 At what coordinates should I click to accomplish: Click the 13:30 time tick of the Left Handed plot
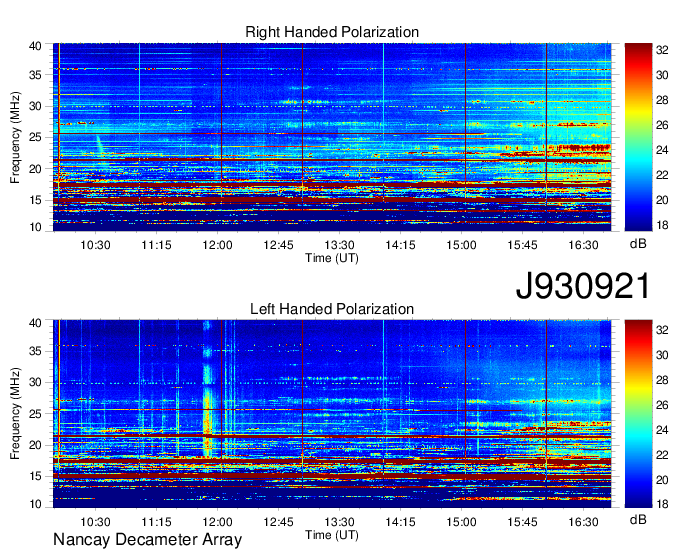click(340, 522)
